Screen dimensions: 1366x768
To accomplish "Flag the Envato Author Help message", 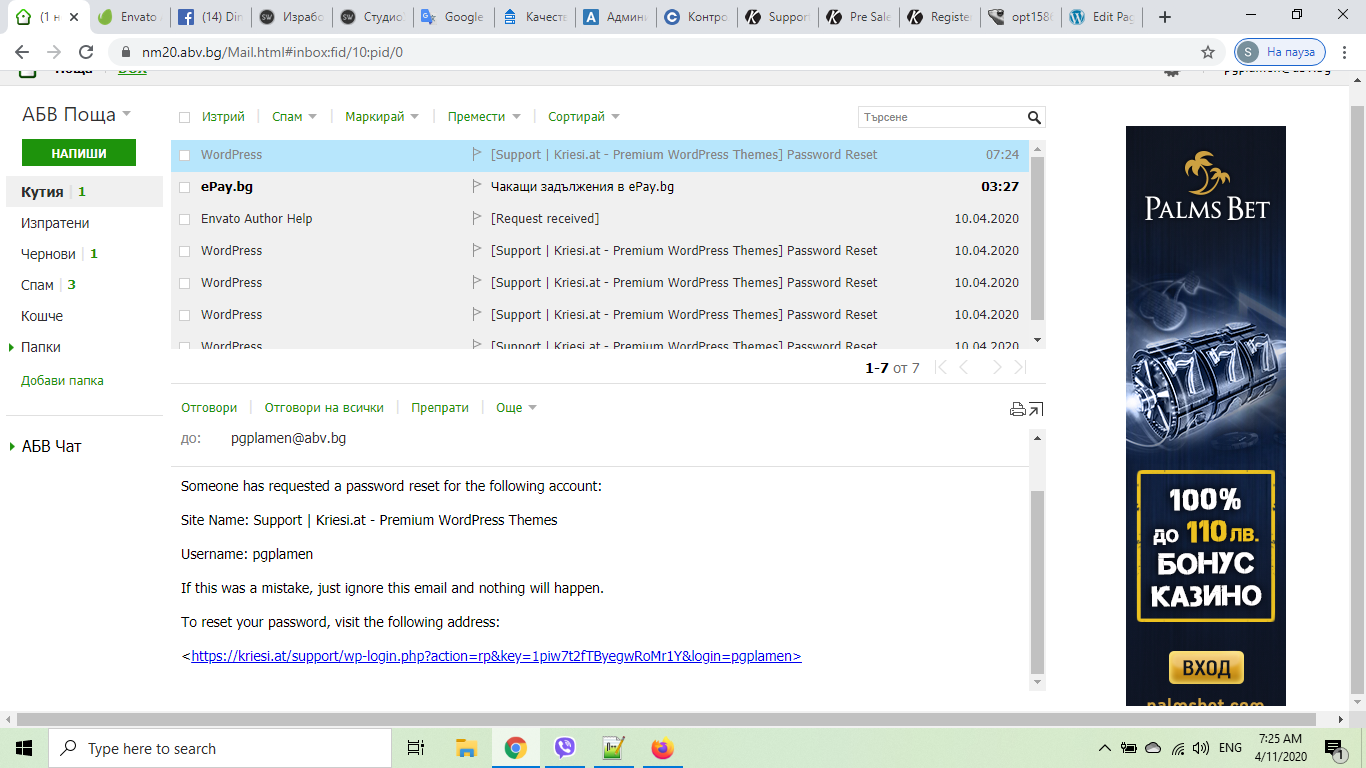I will [x=477, y=218].
